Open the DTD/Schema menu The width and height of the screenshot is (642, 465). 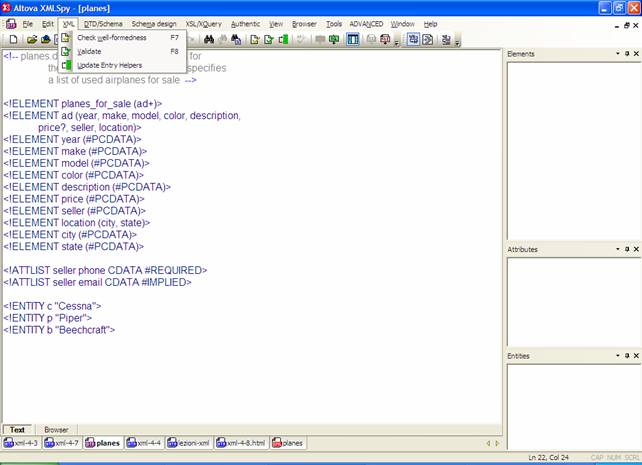click(104, 23)
